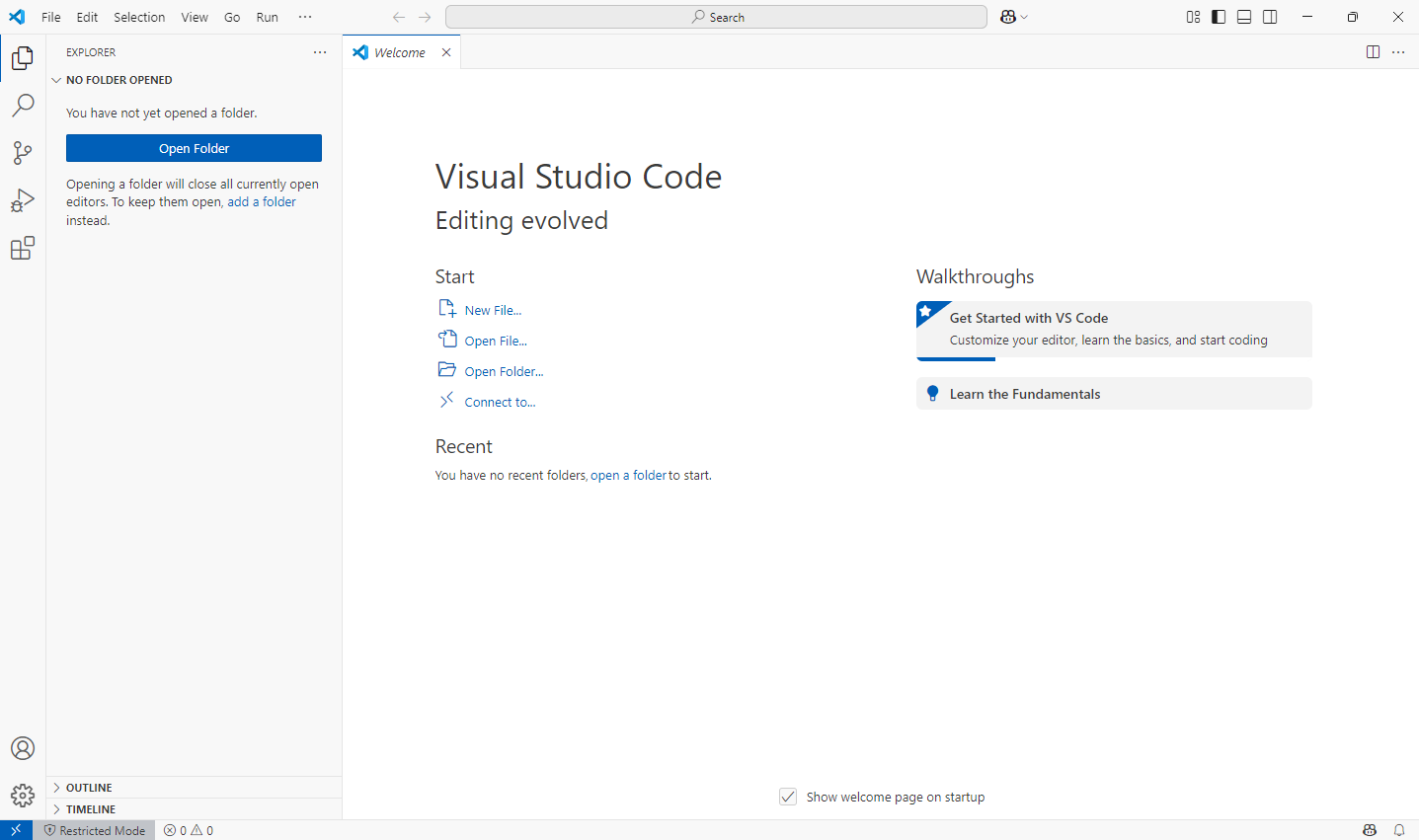
Task: Open Learn the Fundamentals walkthrough
Action: [1114, 394]
